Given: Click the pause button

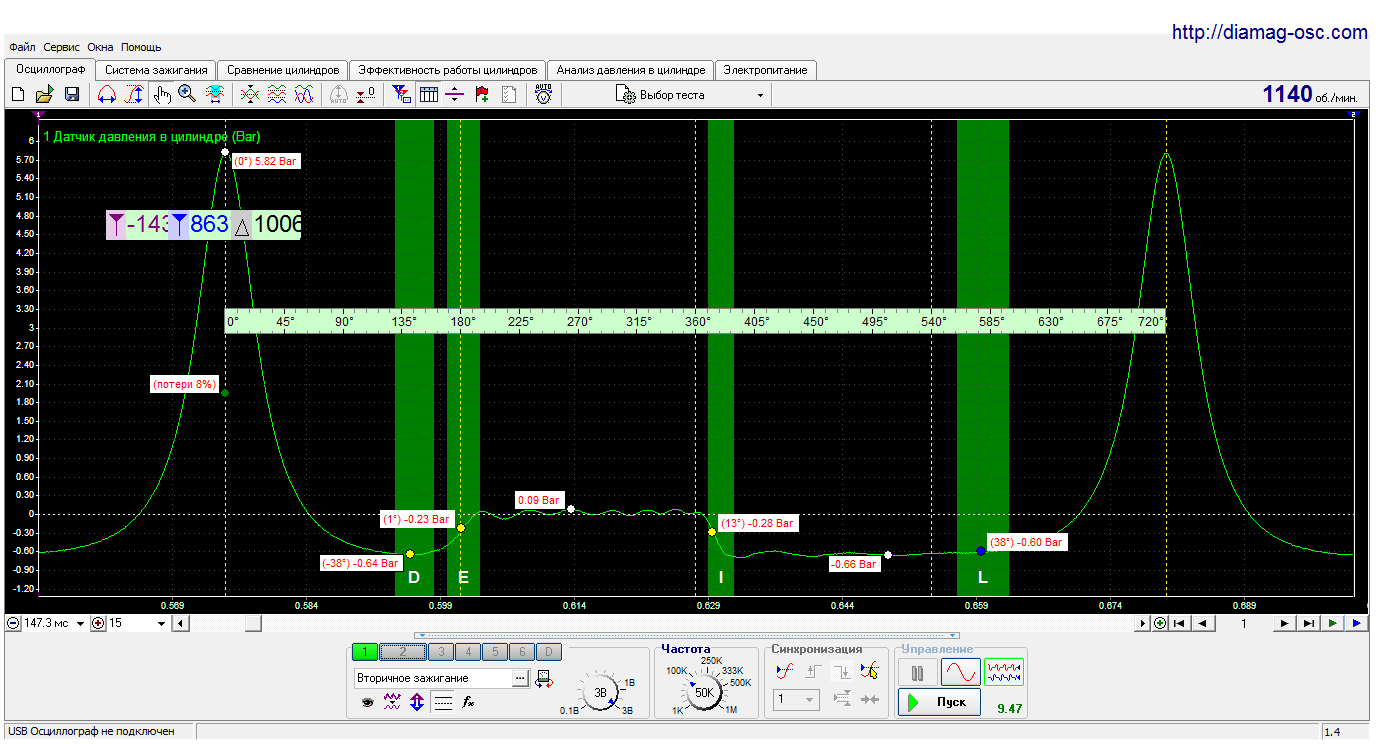Looking at the screenshot, I should tap(917, 672).
